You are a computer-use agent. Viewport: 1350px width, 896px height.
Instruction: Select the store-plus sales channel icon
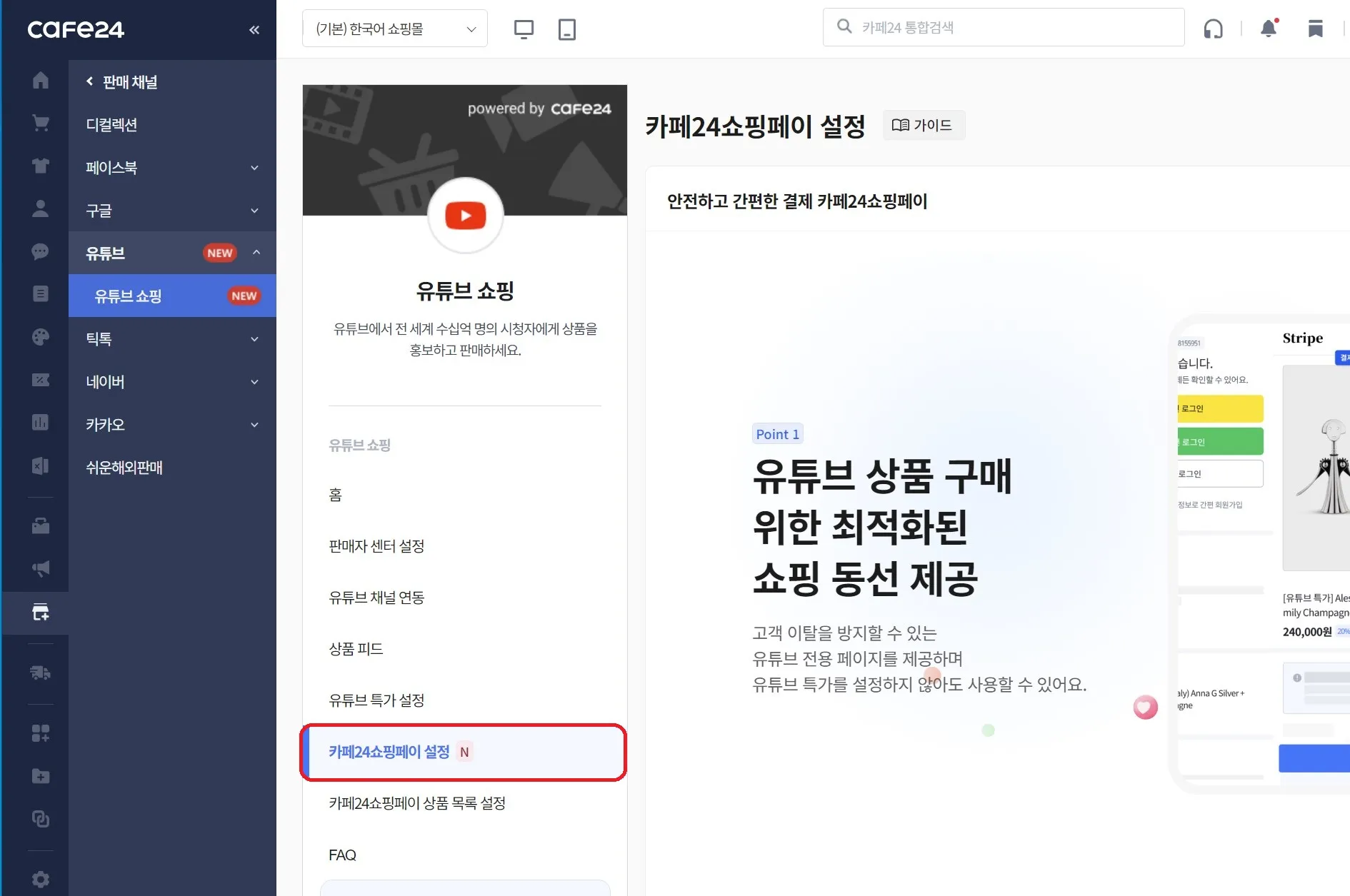tap(41, 612)
